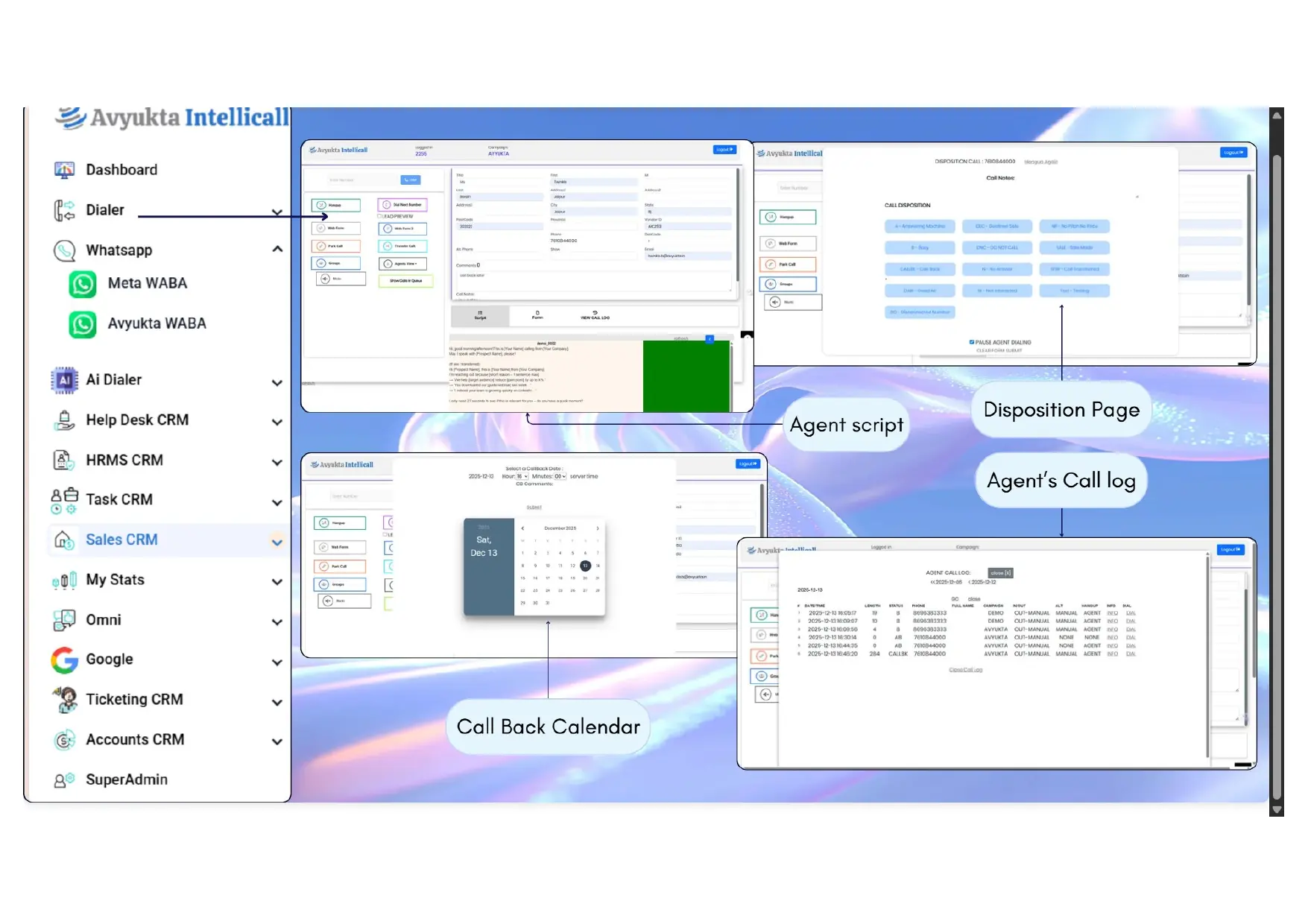Open Minutes dropdown in Call Back Calendar panel
The height and width of the screenshot is (924, 1308).
pos(560,476)
